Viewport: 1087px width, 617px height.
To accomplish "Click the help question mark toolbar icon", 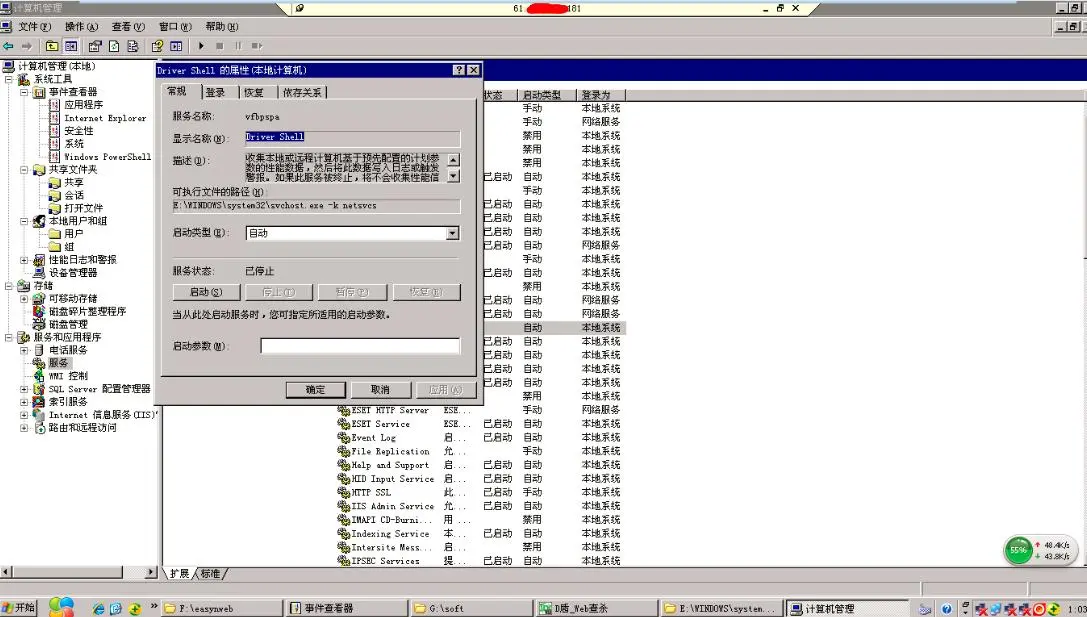I will [x=157, y=46].
